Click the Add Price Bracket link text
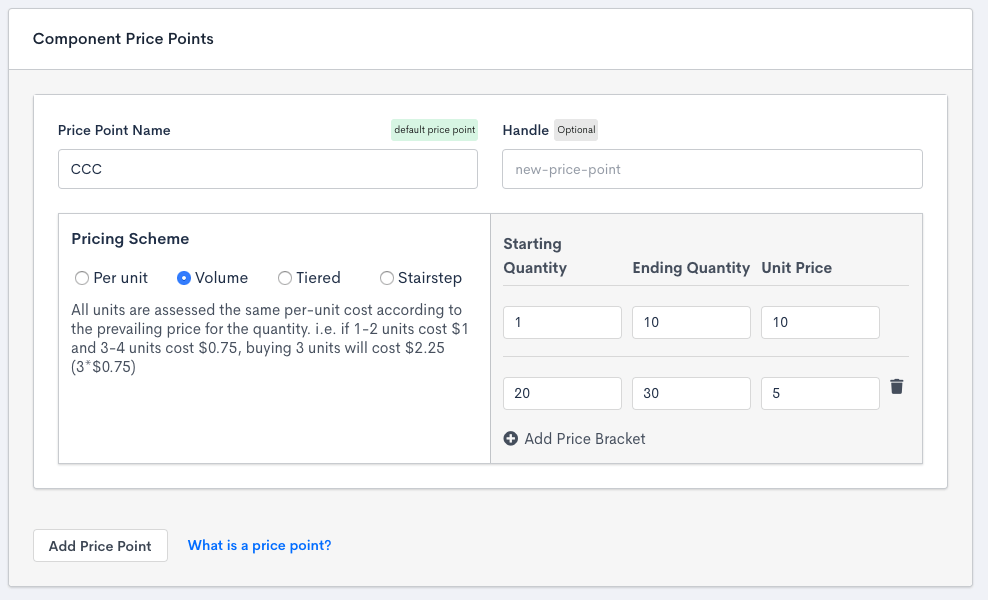Viewport: 988px width, 600px height. pos(585,439)
